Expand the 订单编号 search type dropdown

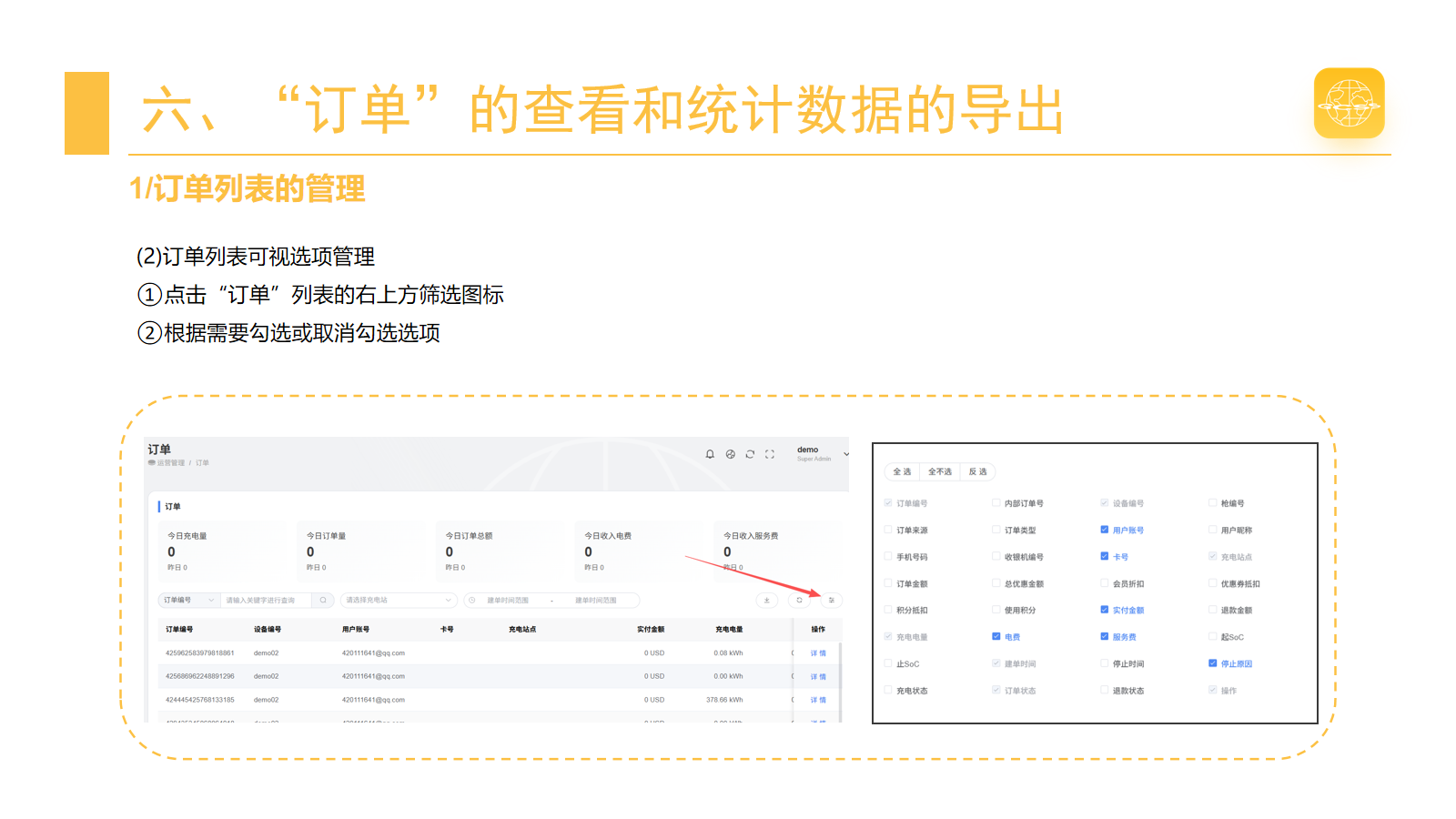pyautogui.click(x=189, y=601)
